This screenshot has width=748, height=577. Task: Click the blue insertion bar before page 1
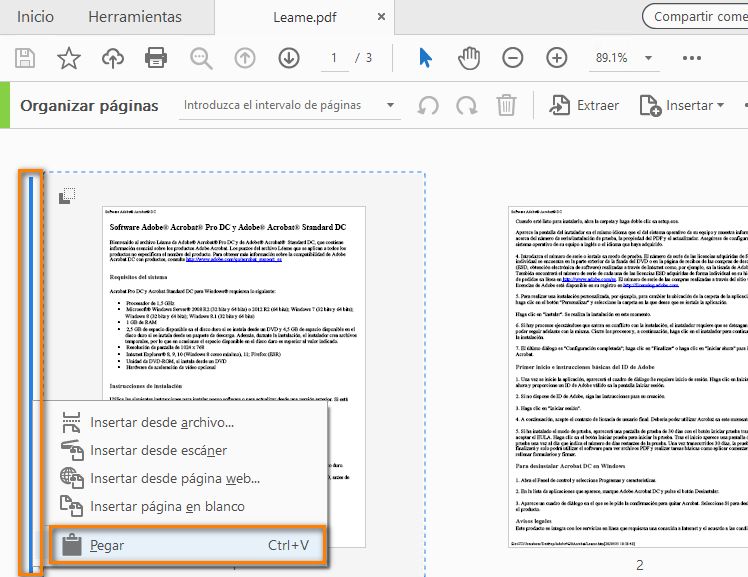(31, 373)
